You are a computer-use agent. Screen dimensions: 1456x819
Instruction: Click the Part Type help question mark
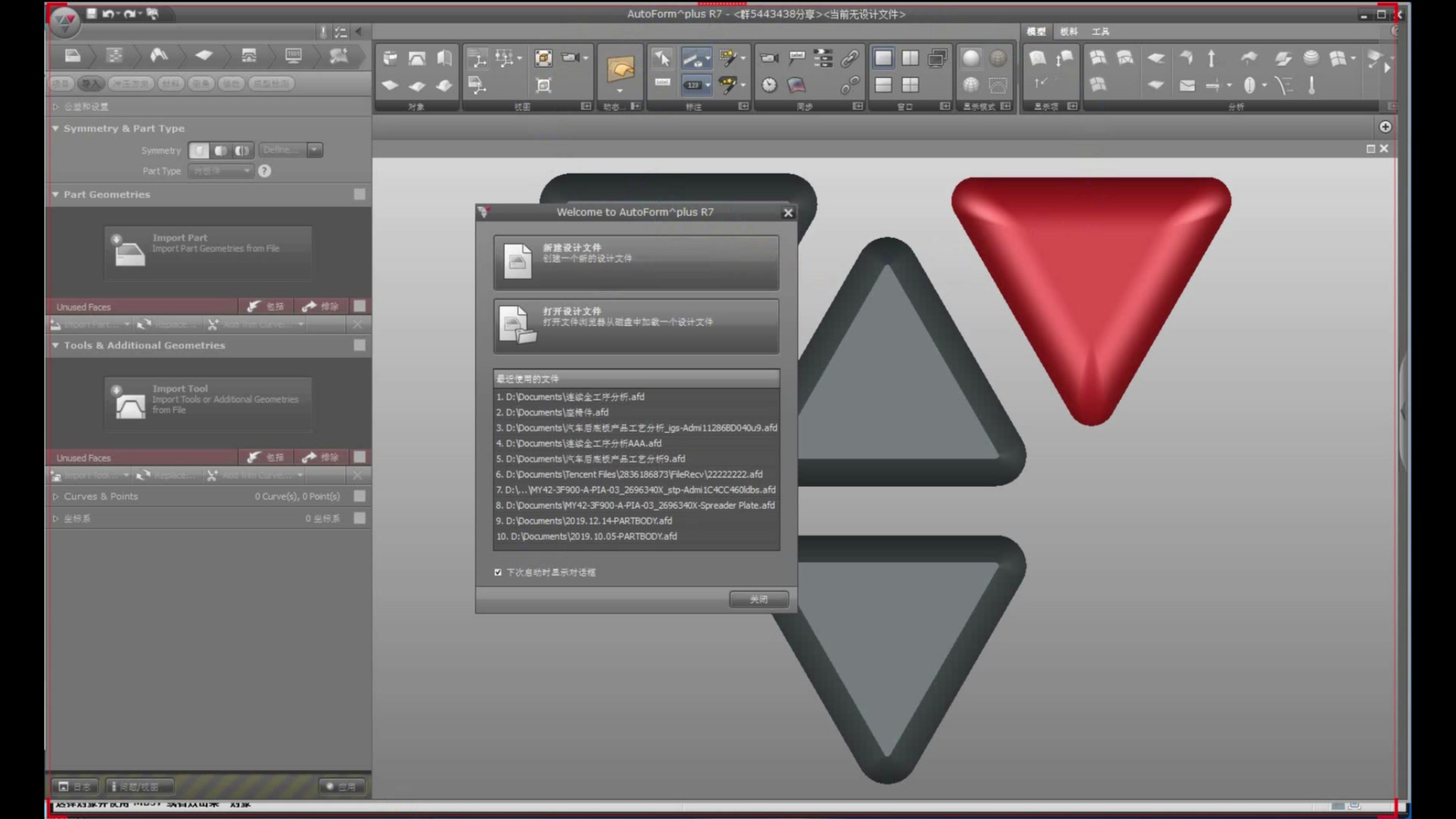(x=264, y=171)
